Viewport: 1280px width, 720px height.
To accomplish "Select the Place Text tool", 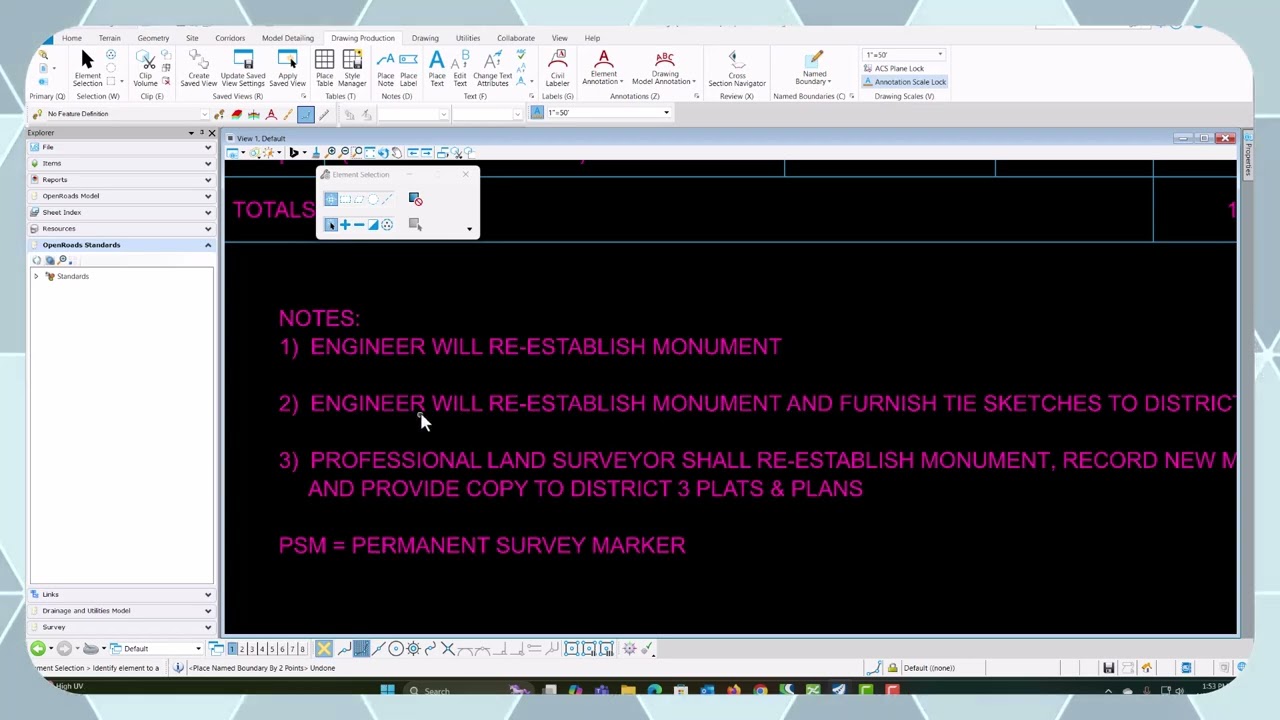I will click(x=437, y=68).
